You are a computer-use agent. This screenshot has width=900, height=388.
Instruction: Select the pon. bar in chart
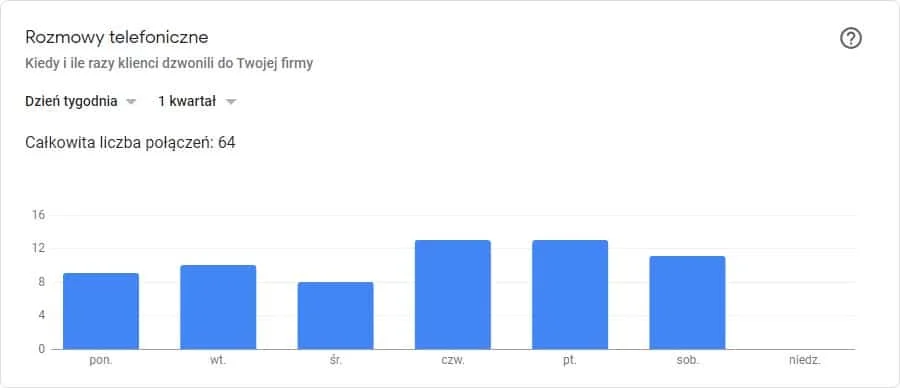point(100,311)
